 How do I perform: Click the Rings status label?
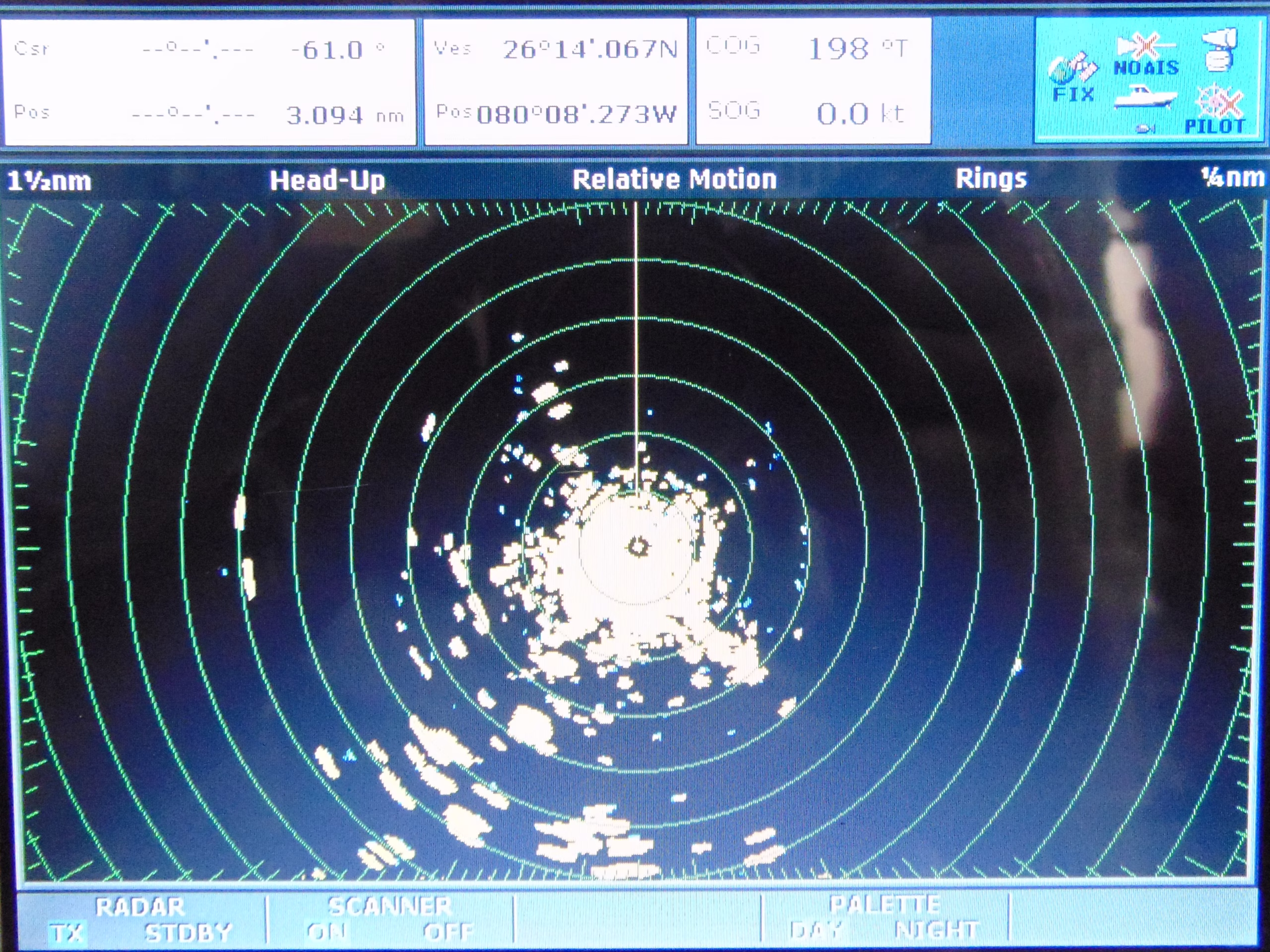pyautogui.click(x=992, y=178)
